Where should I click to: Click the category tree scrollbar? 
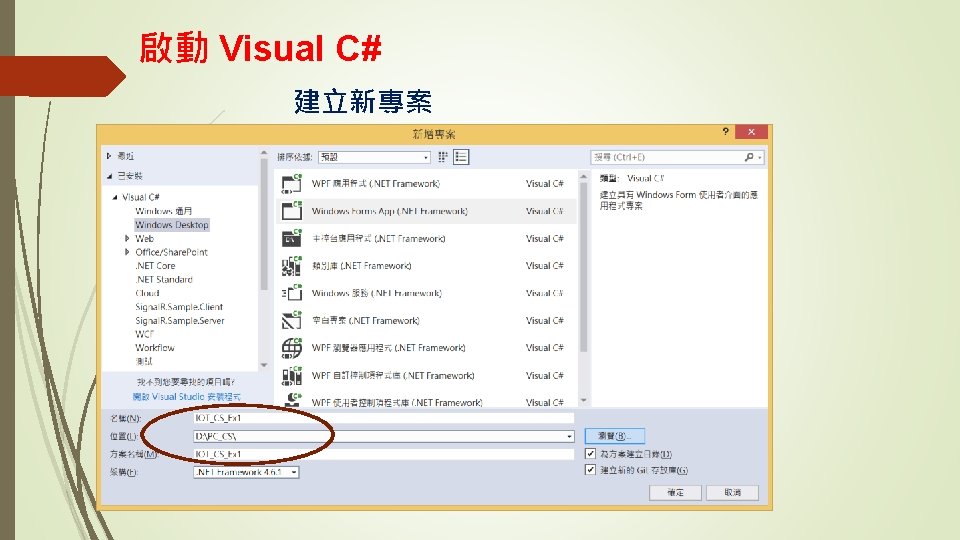tap(264, 223)
